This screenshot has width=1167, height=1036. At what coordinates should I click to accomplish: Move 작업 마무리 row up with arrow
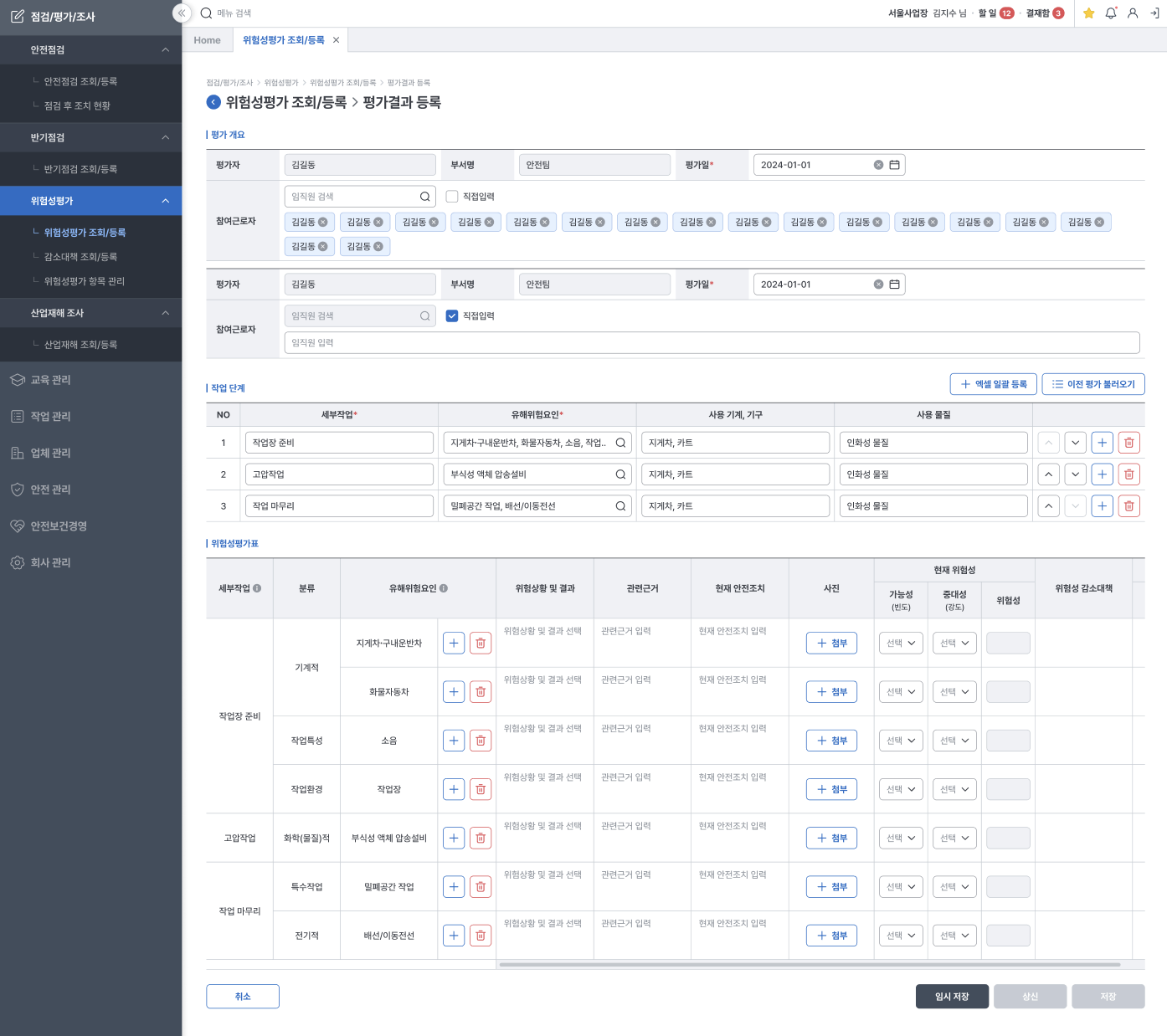pos(1048,506)
